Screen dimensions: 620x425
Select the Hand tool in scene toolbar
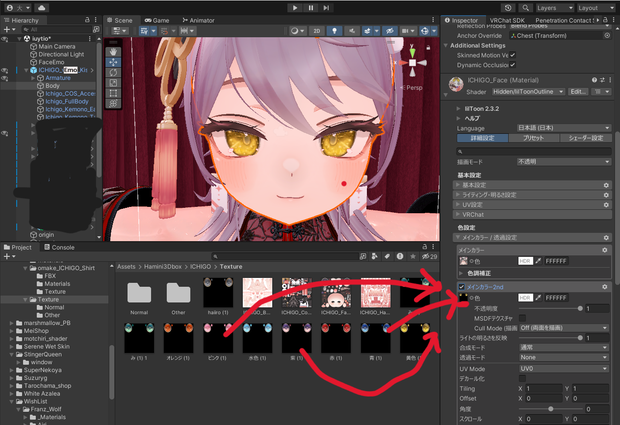pyautogui.click(x=113, y=52)
